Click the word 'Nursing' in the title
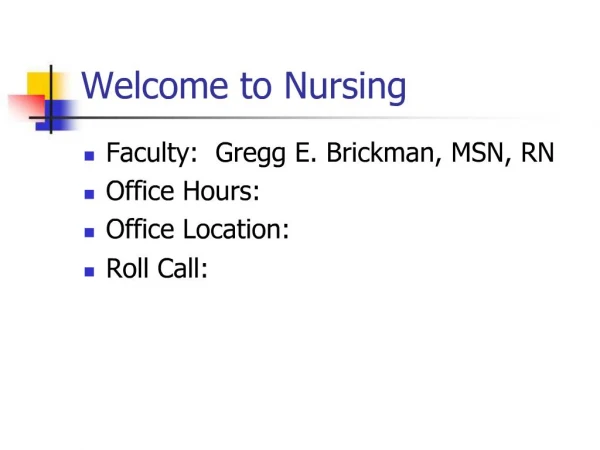Screen dimensions: 600x450 point(345,86)
